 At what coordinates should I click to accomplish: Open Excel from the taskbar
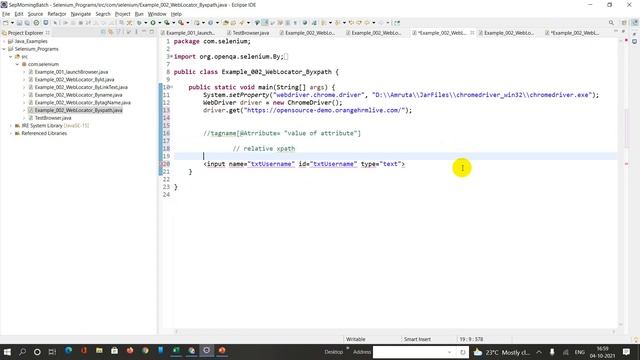pos(176,351)
